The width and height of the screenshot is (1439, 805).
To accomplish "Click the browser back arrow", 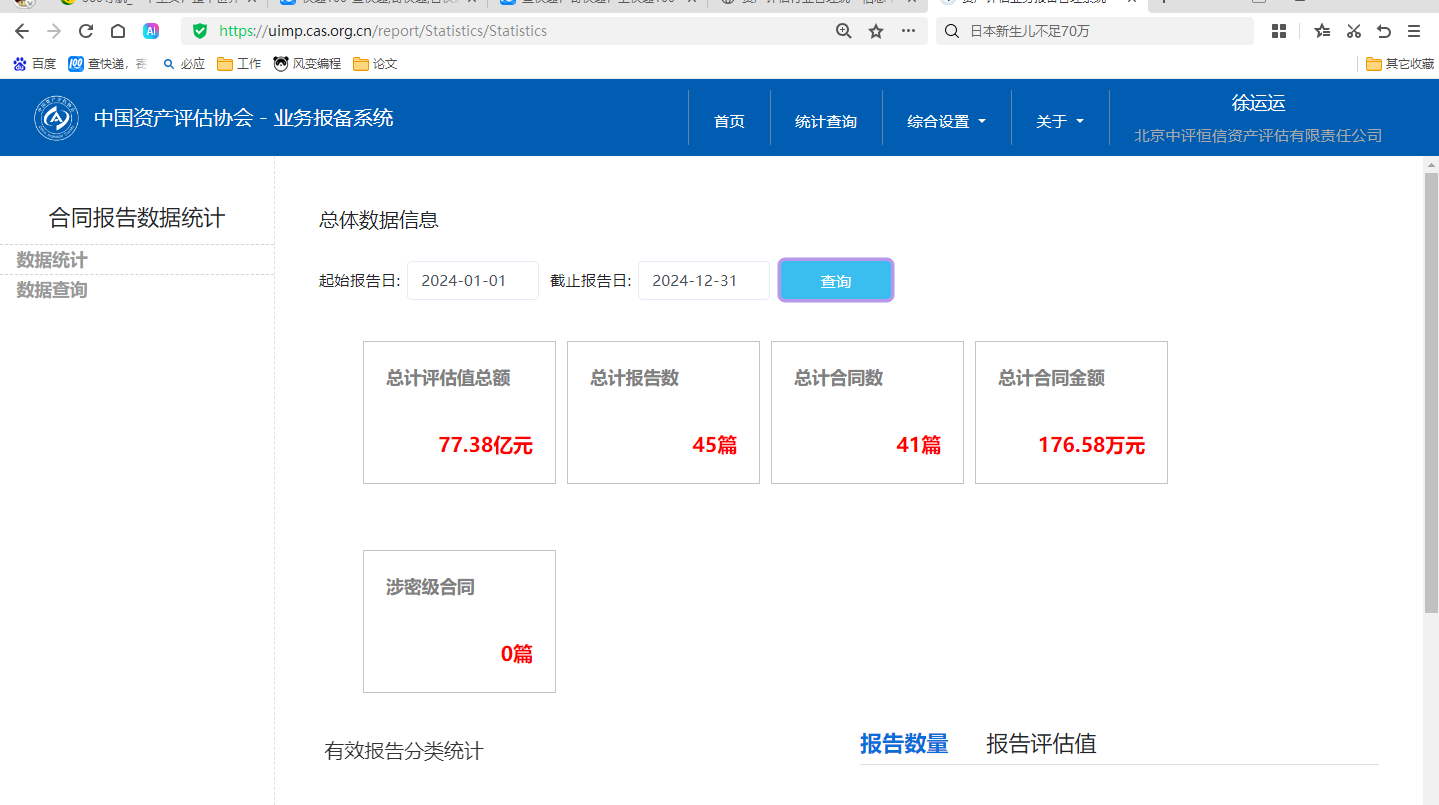I will 22,31.
